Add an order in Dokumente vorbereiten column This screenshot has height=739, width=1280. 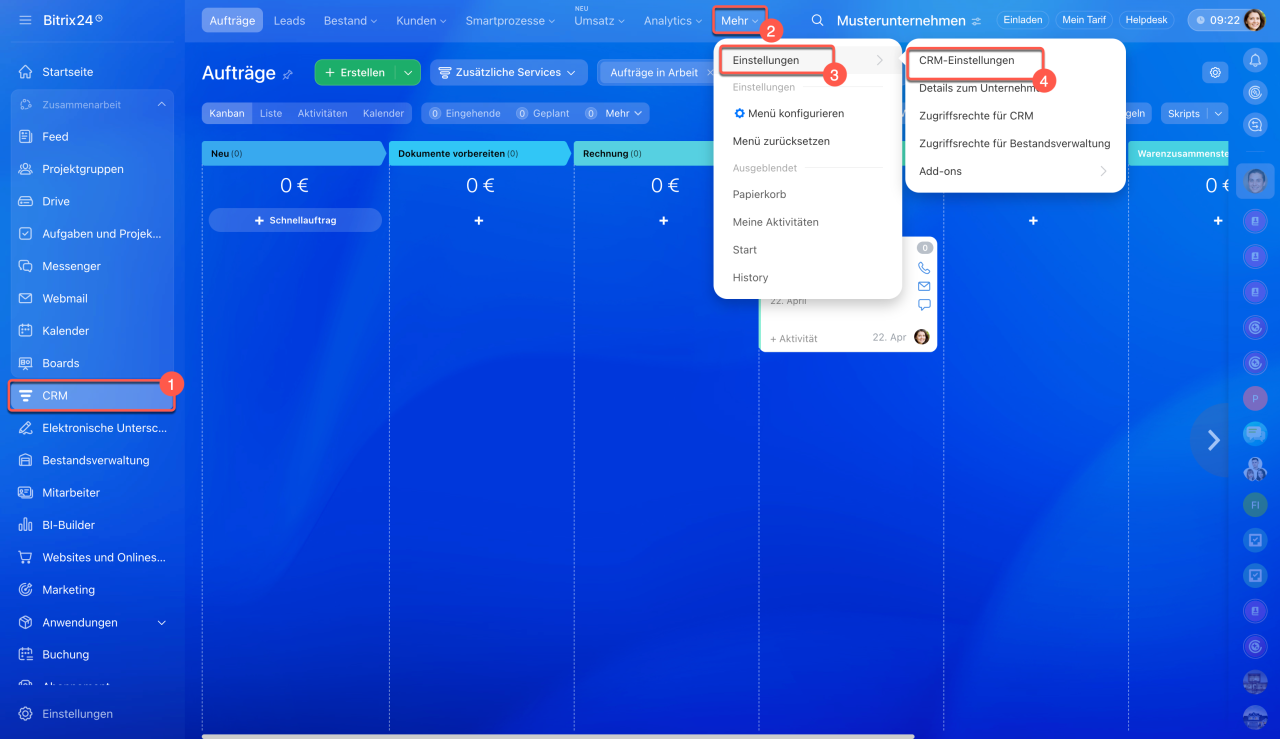tap(479, 220)
